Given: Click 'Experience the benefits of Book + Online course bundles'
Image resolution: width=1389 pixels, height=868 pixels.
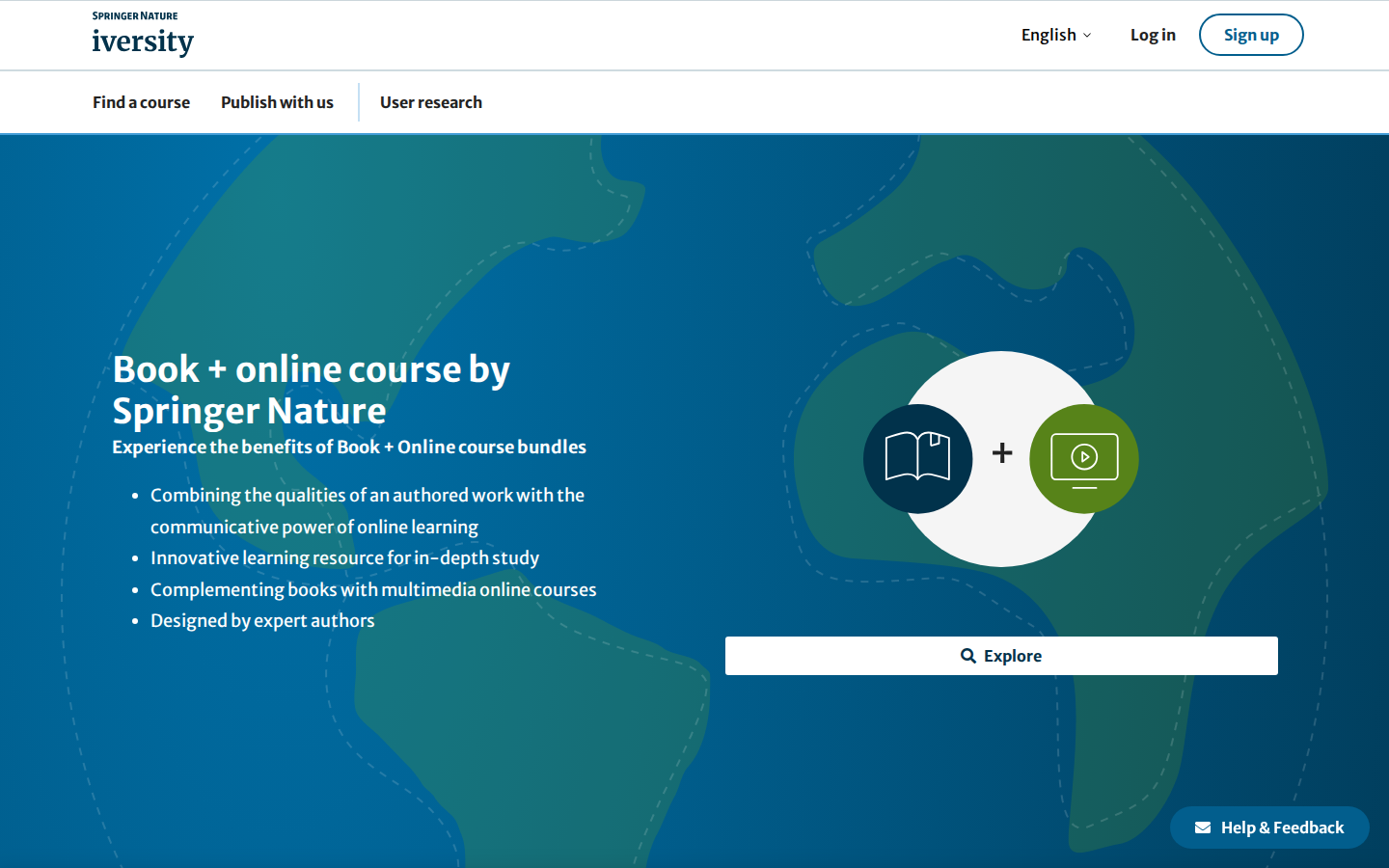Looking at the screenshot, I should 349,447.
